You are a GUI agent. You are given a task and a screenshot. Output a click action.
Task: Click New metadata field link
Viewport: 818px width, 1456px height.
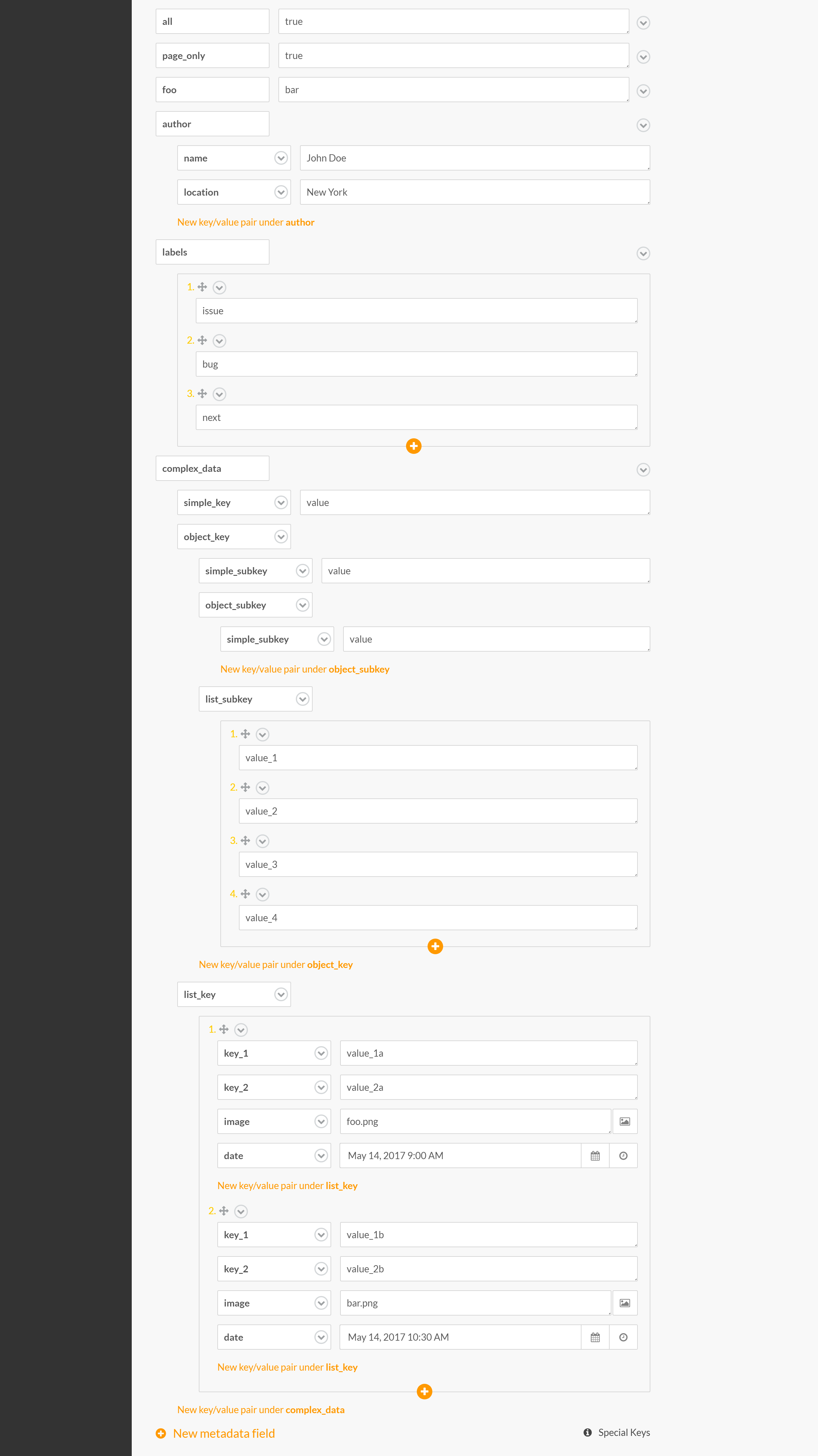[223, 1434]
